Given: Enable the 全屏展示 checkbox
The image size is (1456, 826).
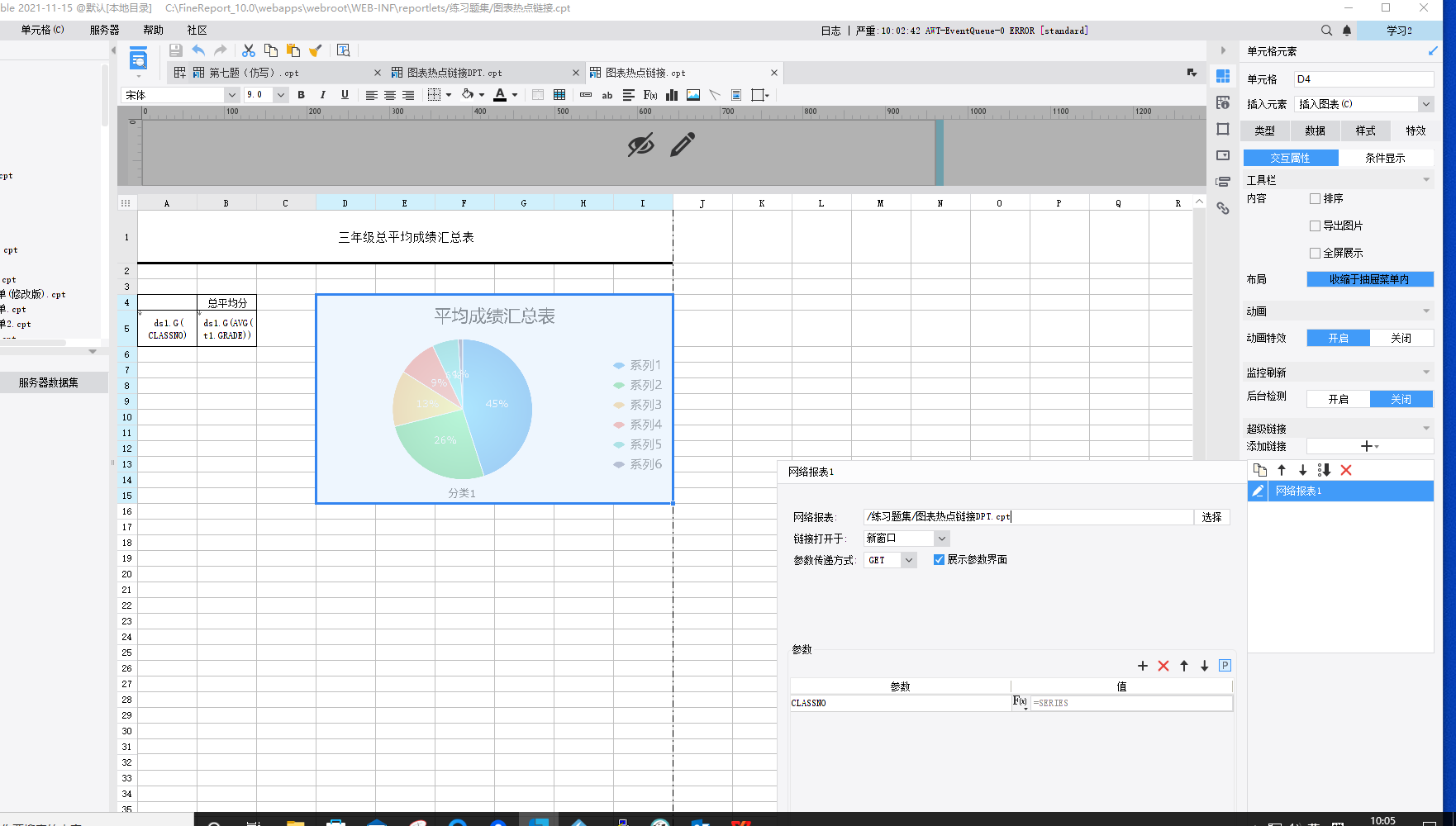Looking at the screenshot, I should point(1315,253).
